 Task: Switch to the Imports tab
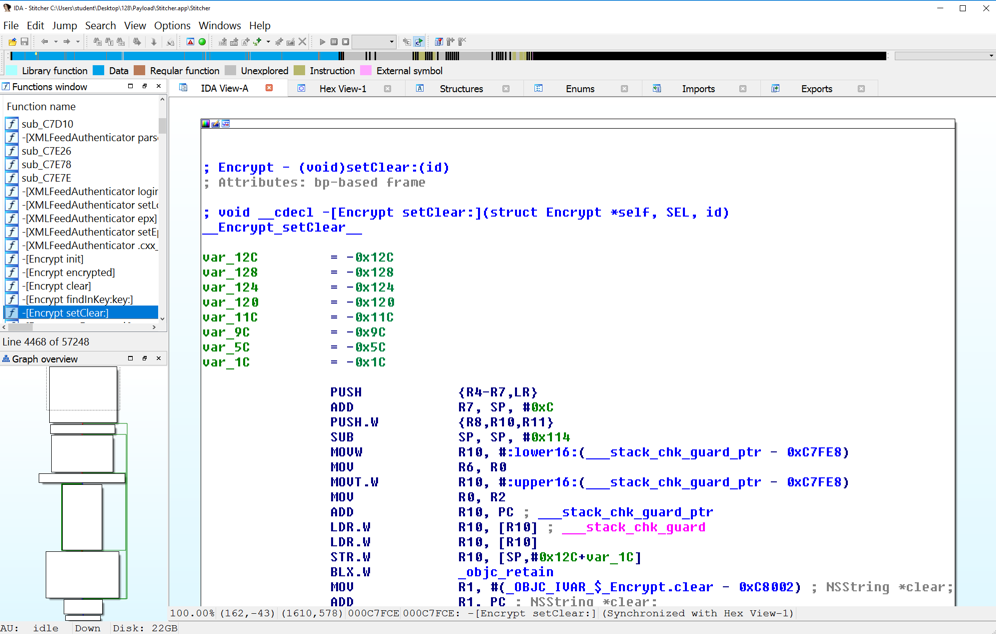tap(698, 89)
